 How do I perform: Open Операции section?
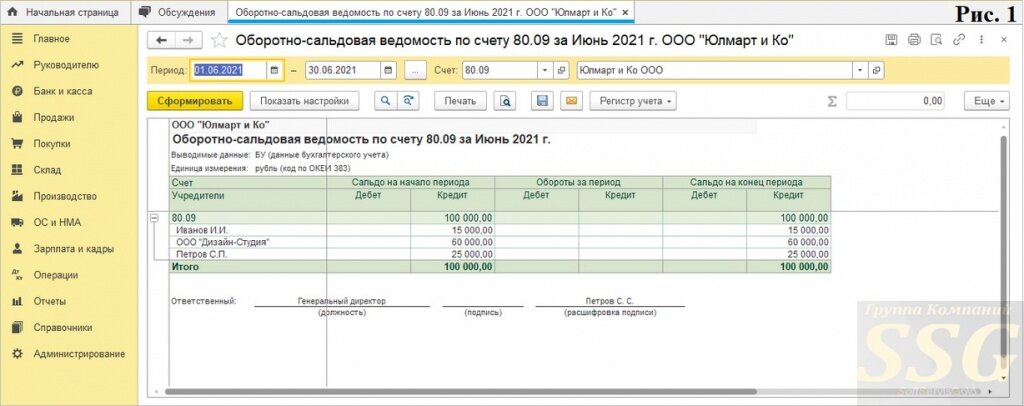click(69, 275)
